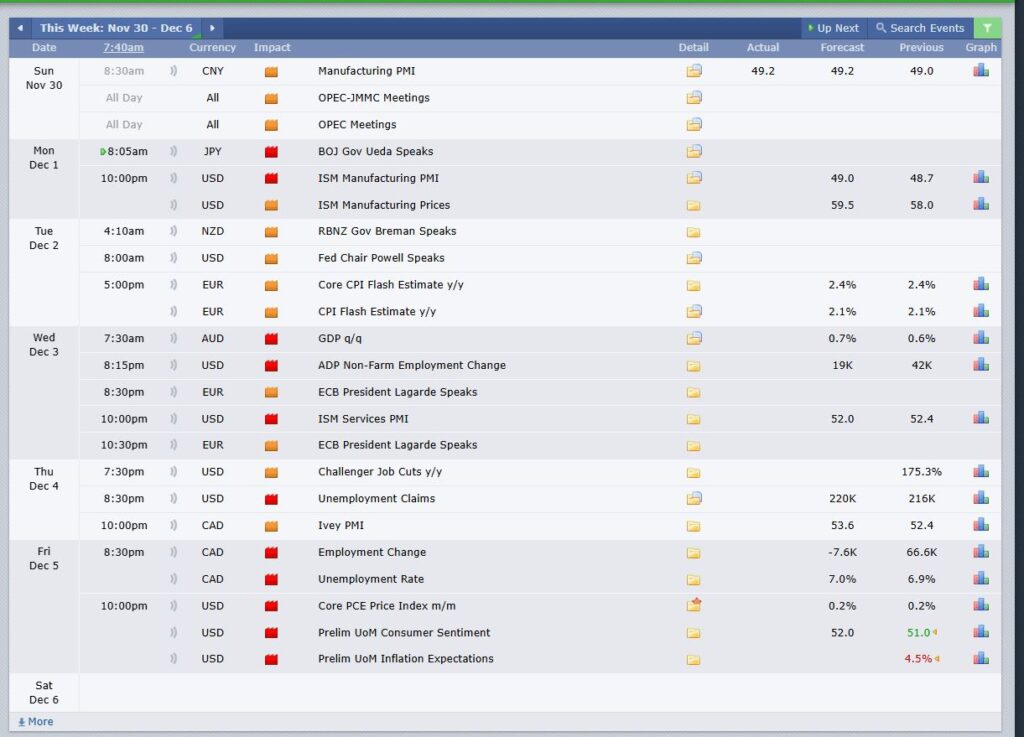
Task: Toggle alert speaker for CAD Employment Change
Action: (x=174, y=552)
